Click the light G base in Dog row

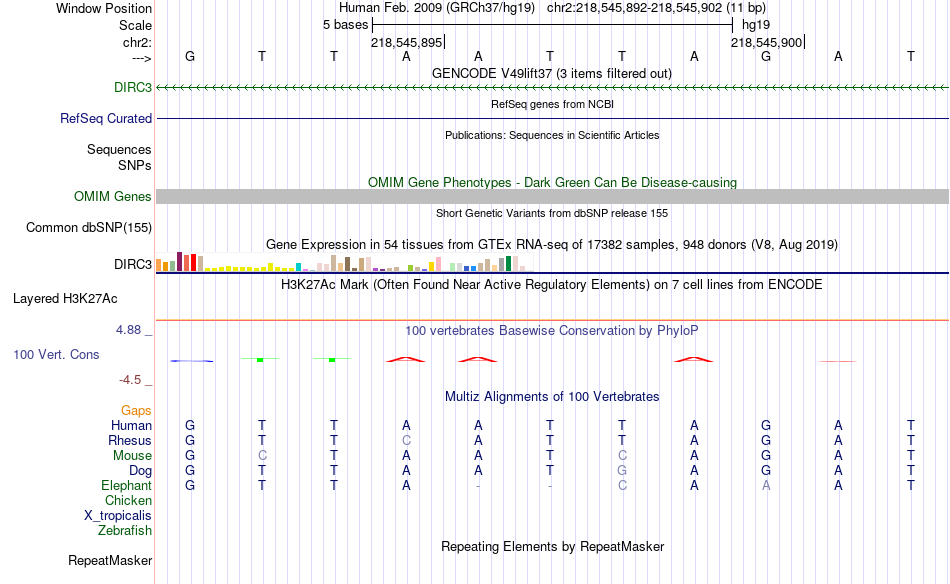tap(622, 471)
